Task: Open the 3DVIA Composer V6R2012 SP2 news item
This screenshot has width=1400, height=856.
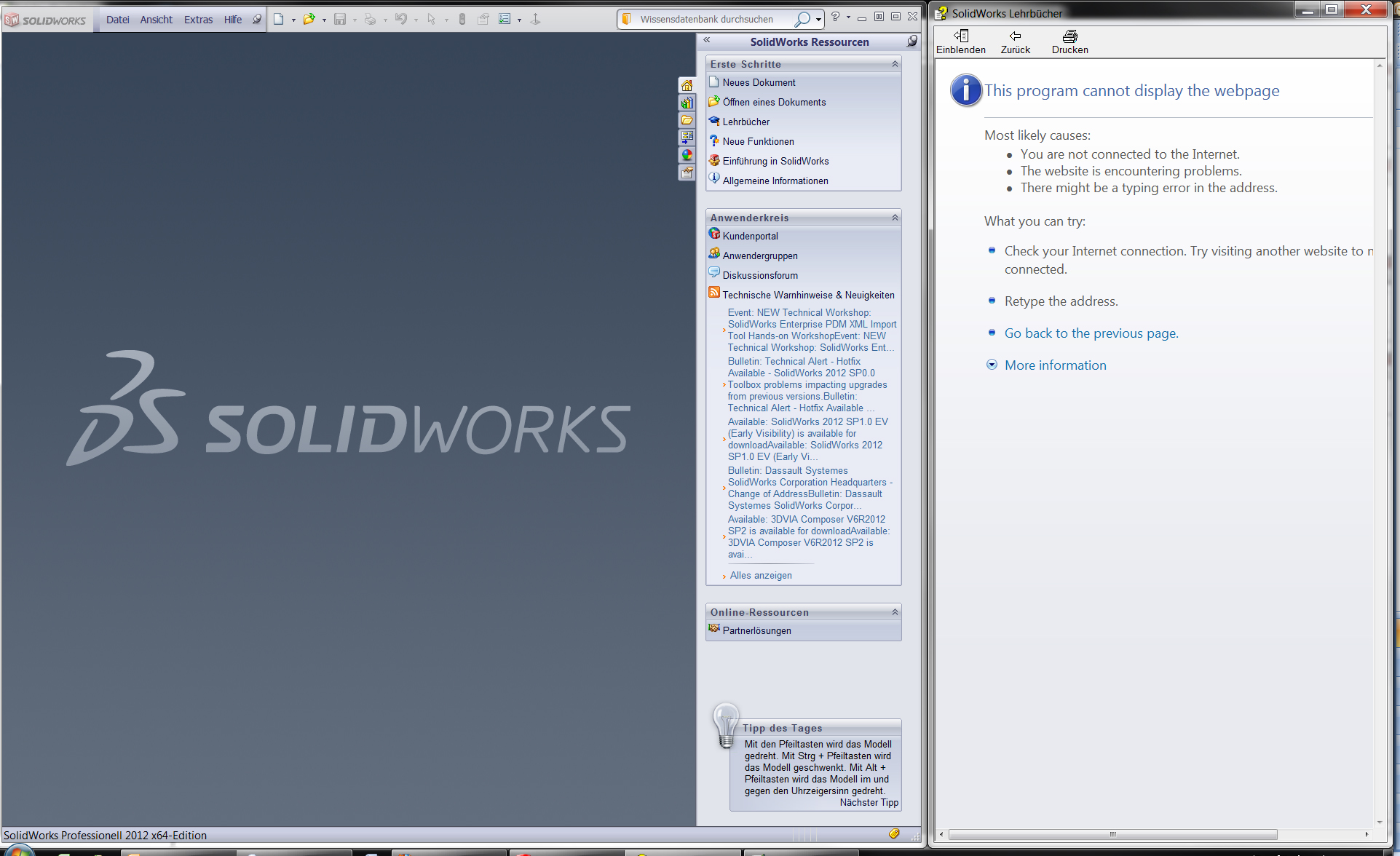Action: click(808, 536)
